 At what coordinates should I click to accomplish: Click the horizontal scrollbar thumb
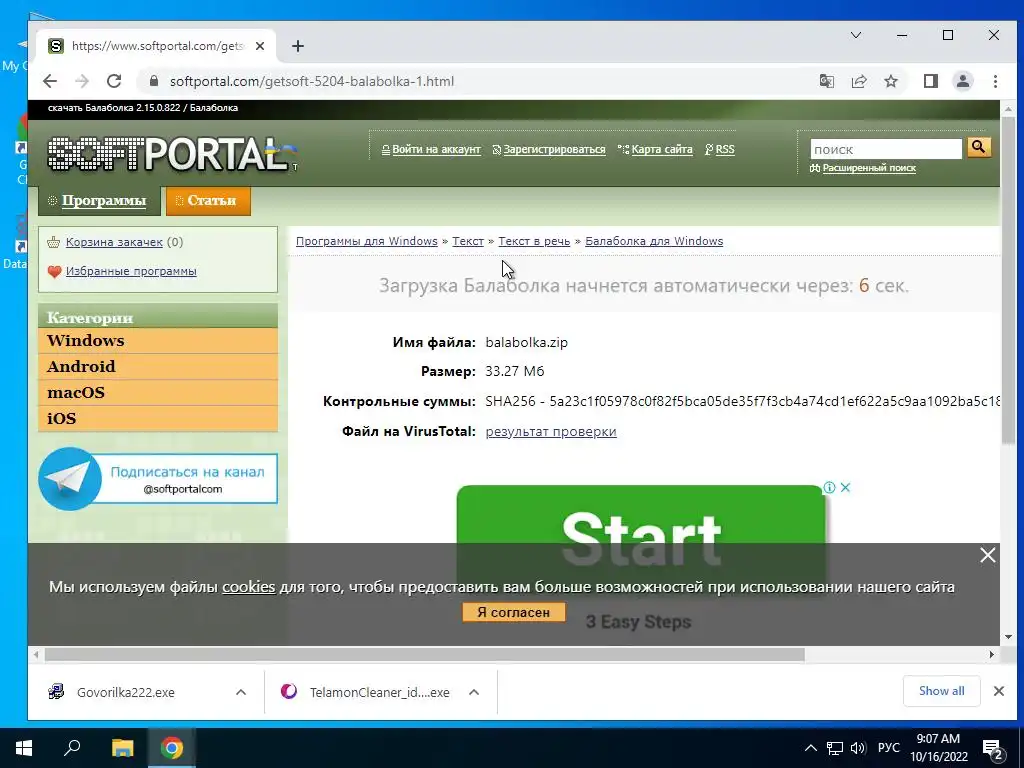[424, 654]
